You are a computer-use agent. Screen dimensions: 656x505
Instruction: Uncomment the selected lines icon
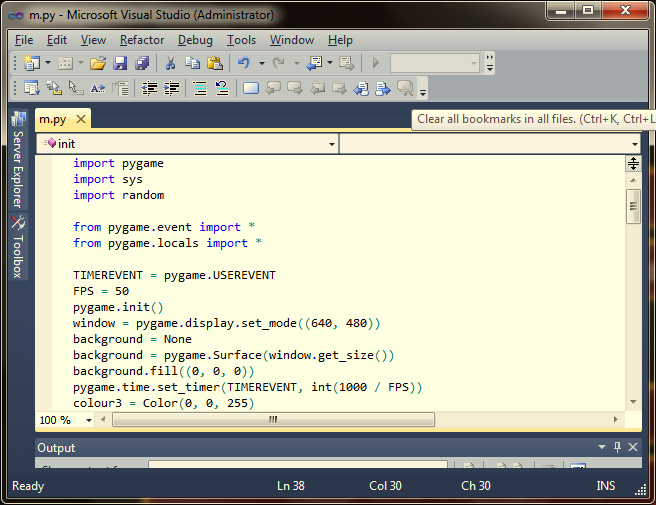(222, 88)
